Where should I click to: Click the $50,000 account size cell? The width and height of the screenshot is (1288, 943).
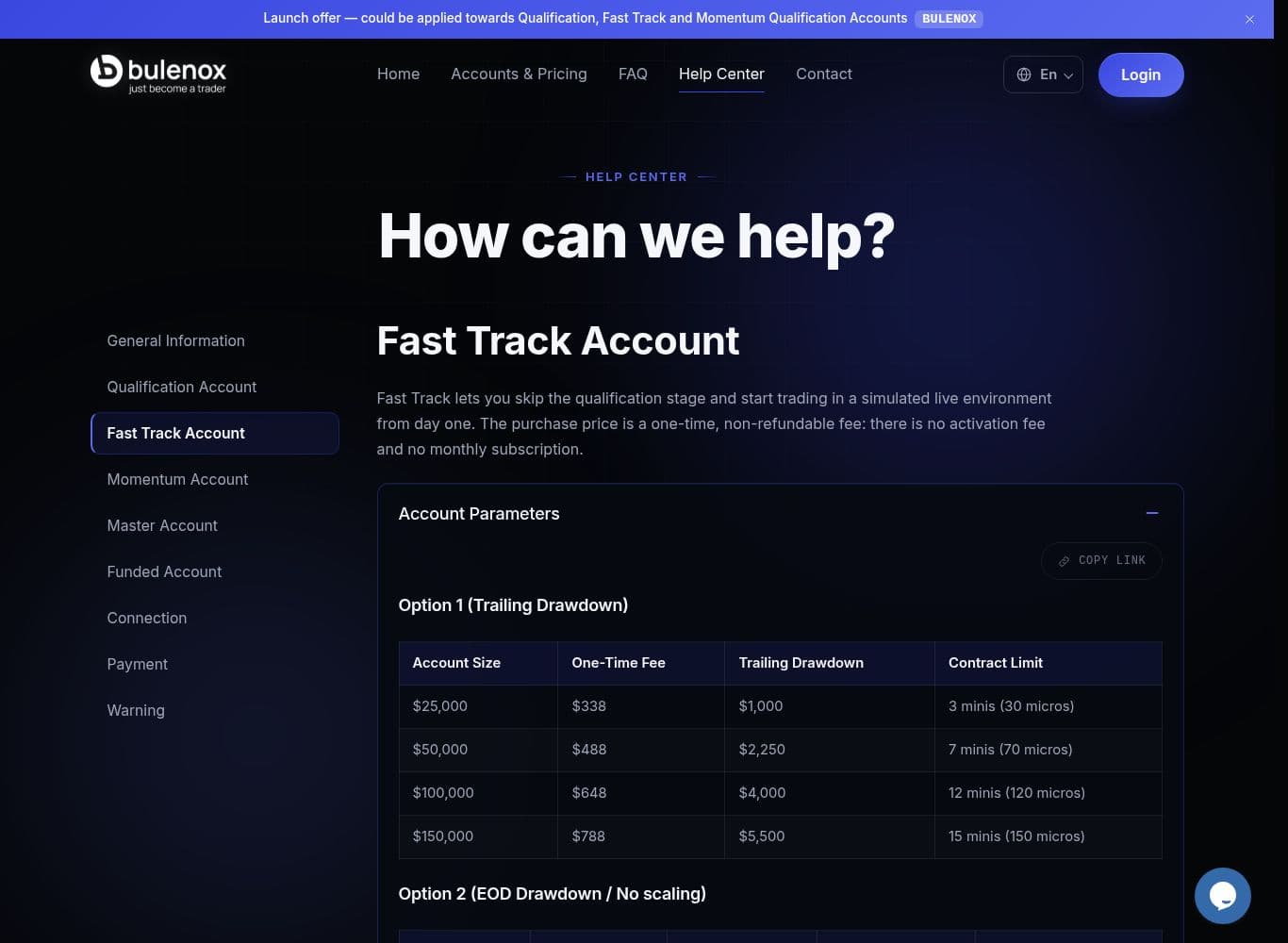point(478,750)
